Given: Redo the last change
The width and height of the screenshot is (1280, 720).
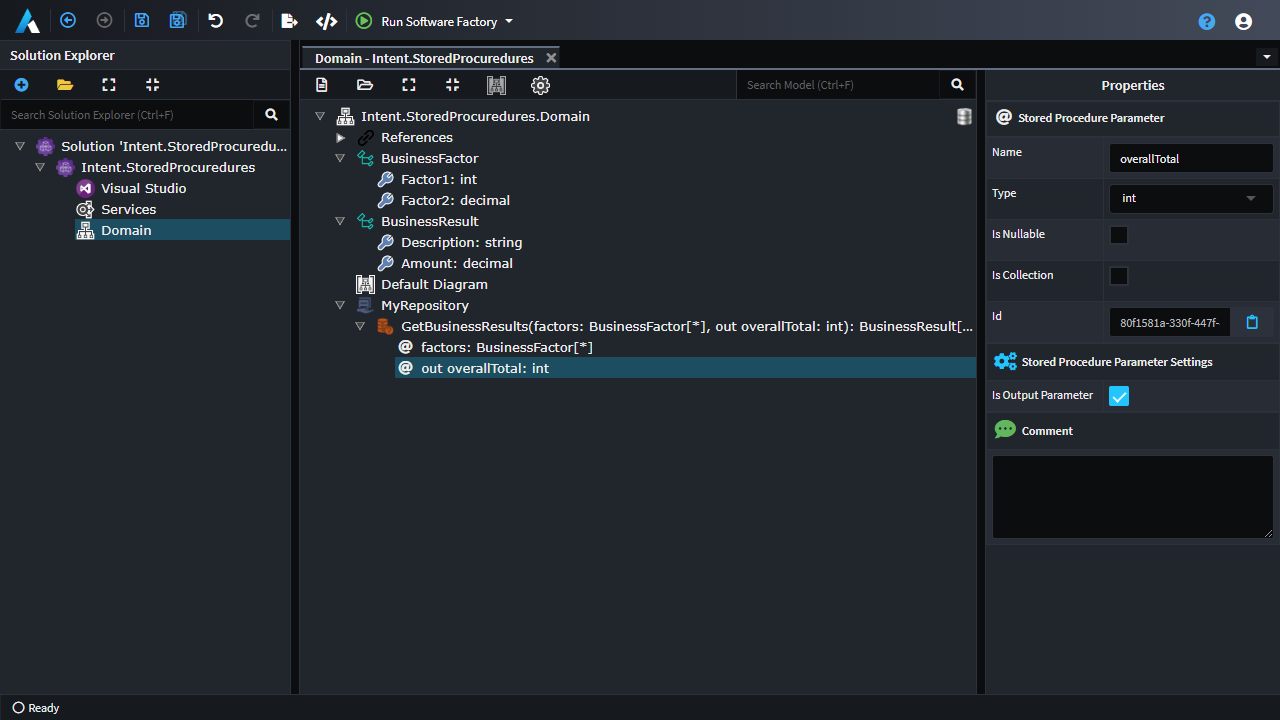Looking at the screenshot, I should pyautogui.click(x=252, y=20).
